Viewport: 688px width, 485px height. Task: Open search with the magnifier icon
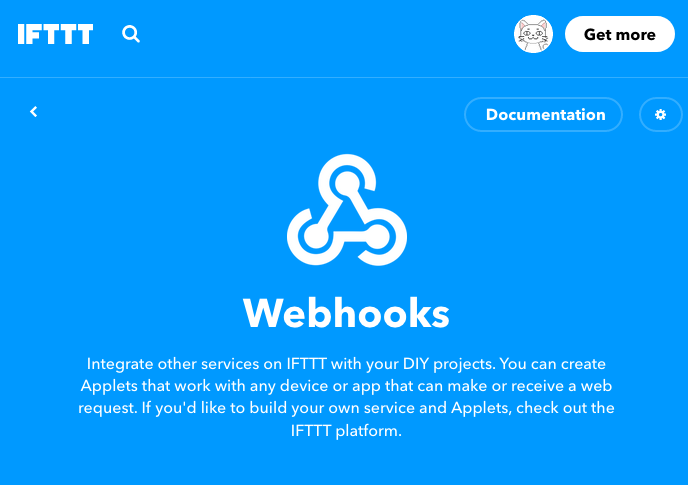click(131, 34)
